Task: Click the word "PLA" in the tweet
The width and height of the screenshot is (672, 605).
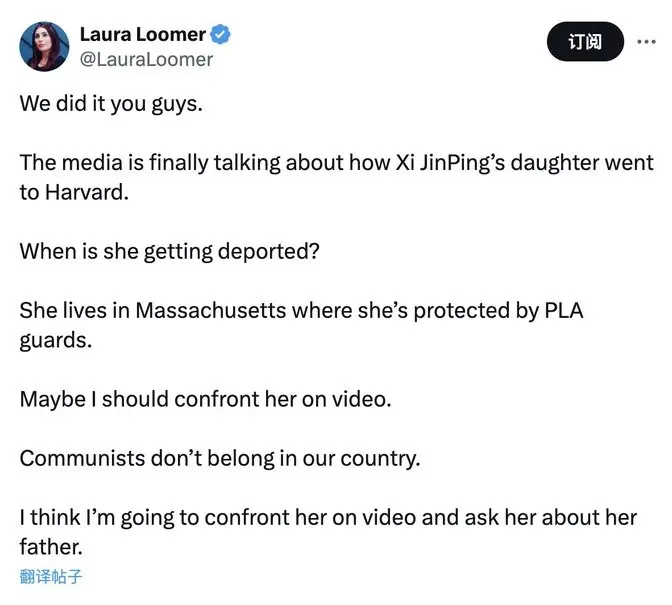Action: [x=561, y=310]
